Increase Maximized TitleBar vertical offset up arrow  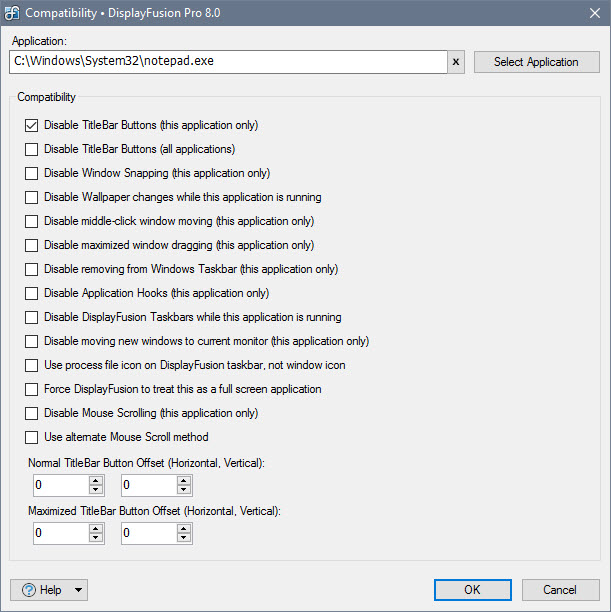point(183,528)
